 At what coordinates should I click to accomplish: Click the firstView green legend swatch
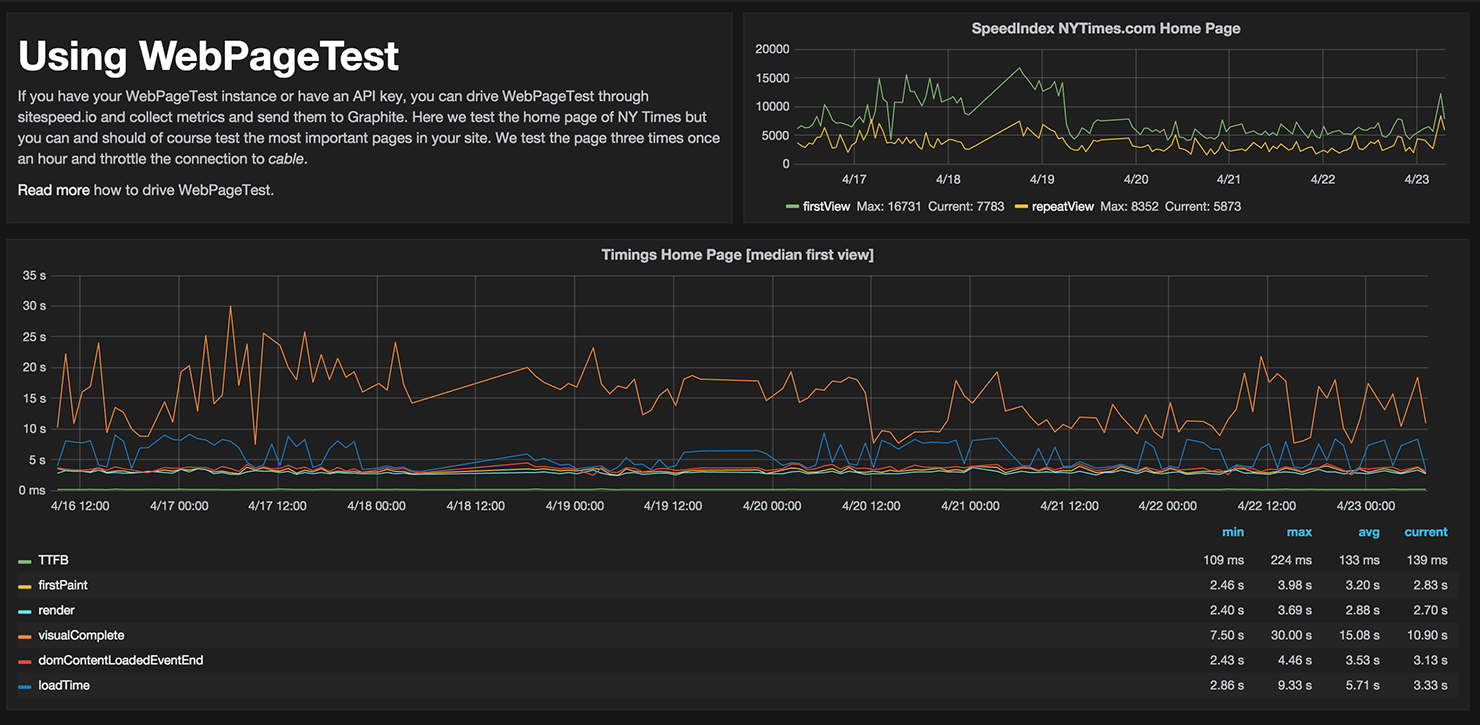(x=791, y=207)
